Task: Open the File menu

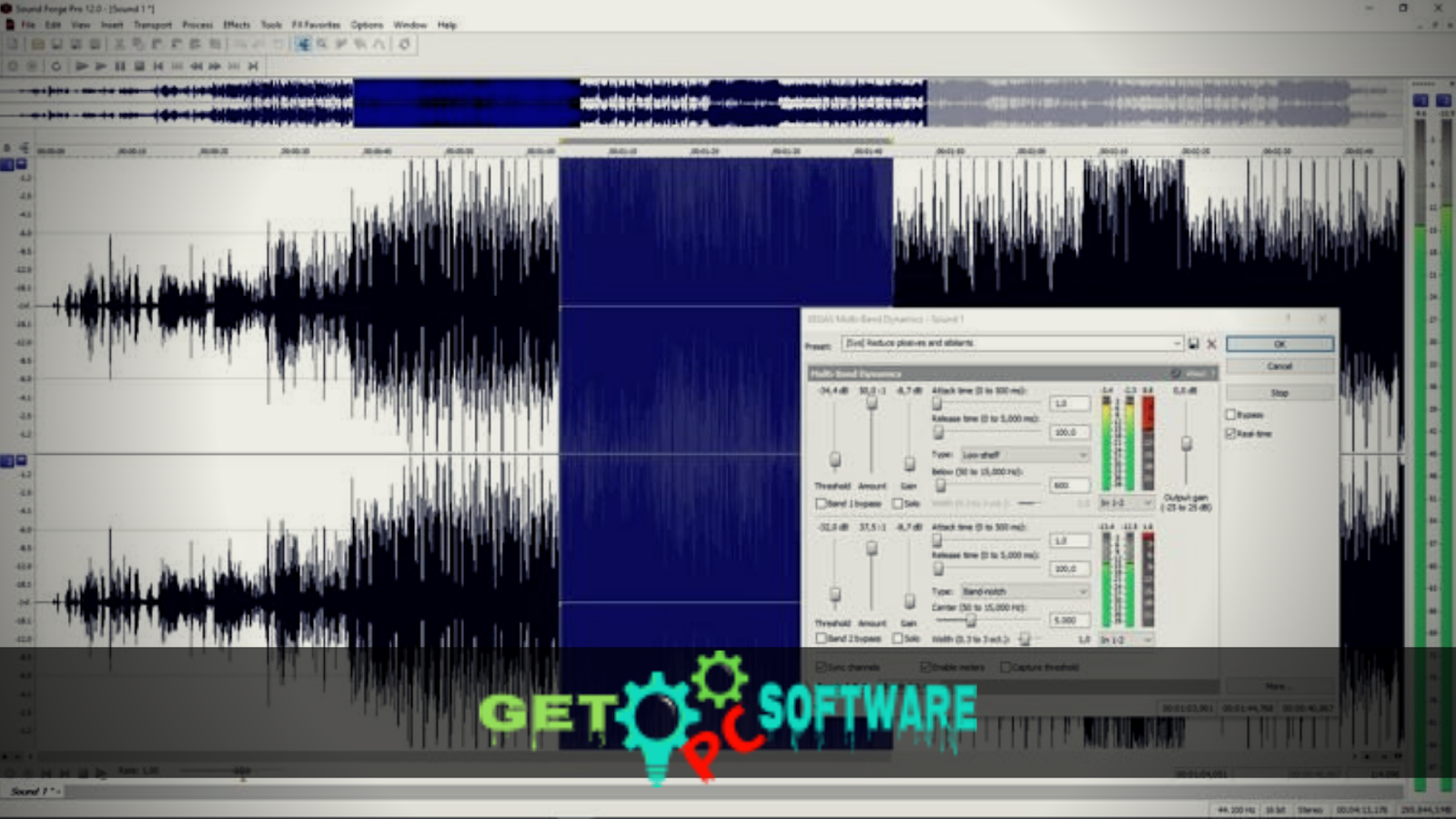Action: click(28, 25)
